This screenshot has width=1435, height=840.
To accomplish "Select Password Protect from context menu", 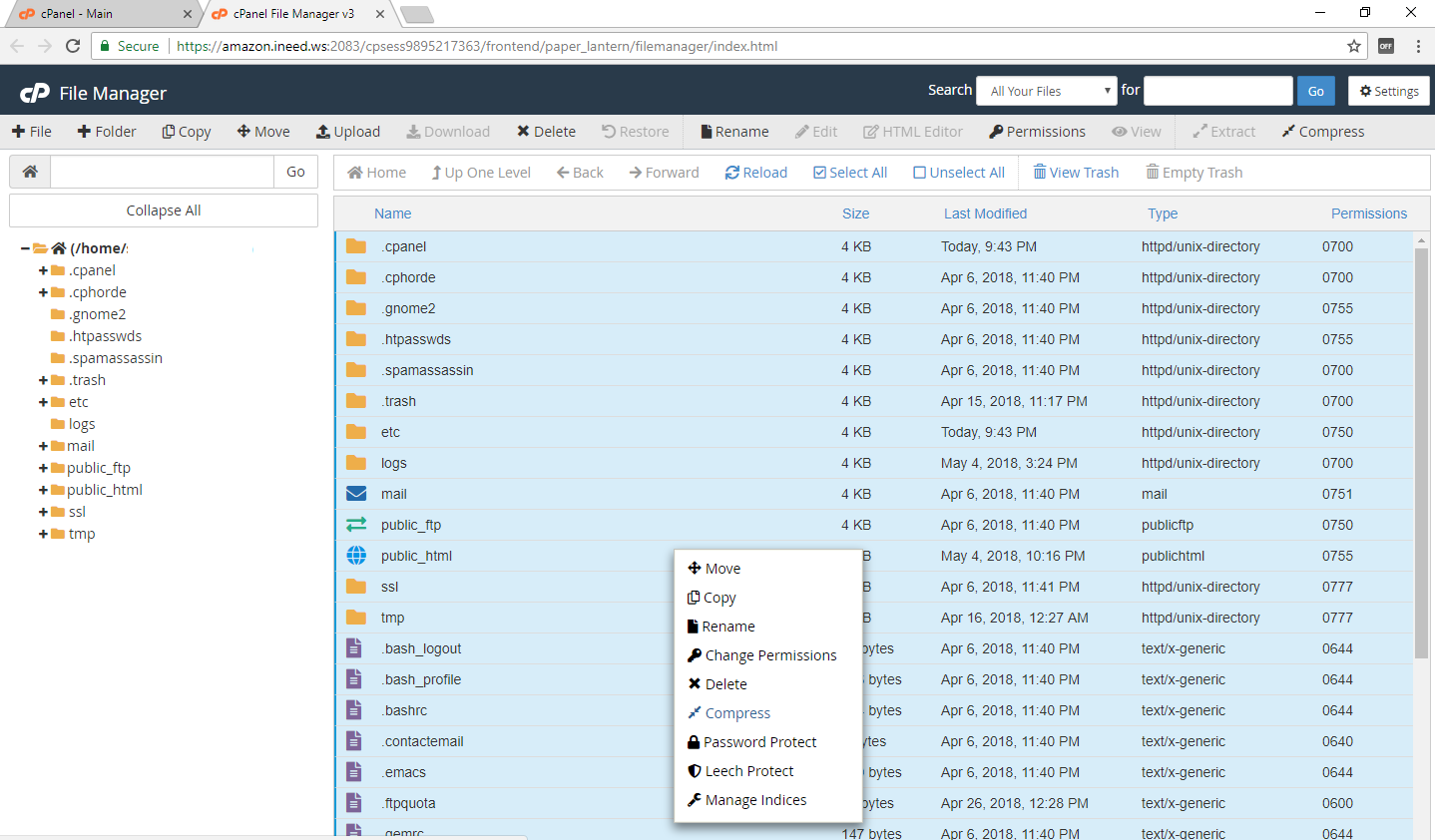I will (758, 742).
